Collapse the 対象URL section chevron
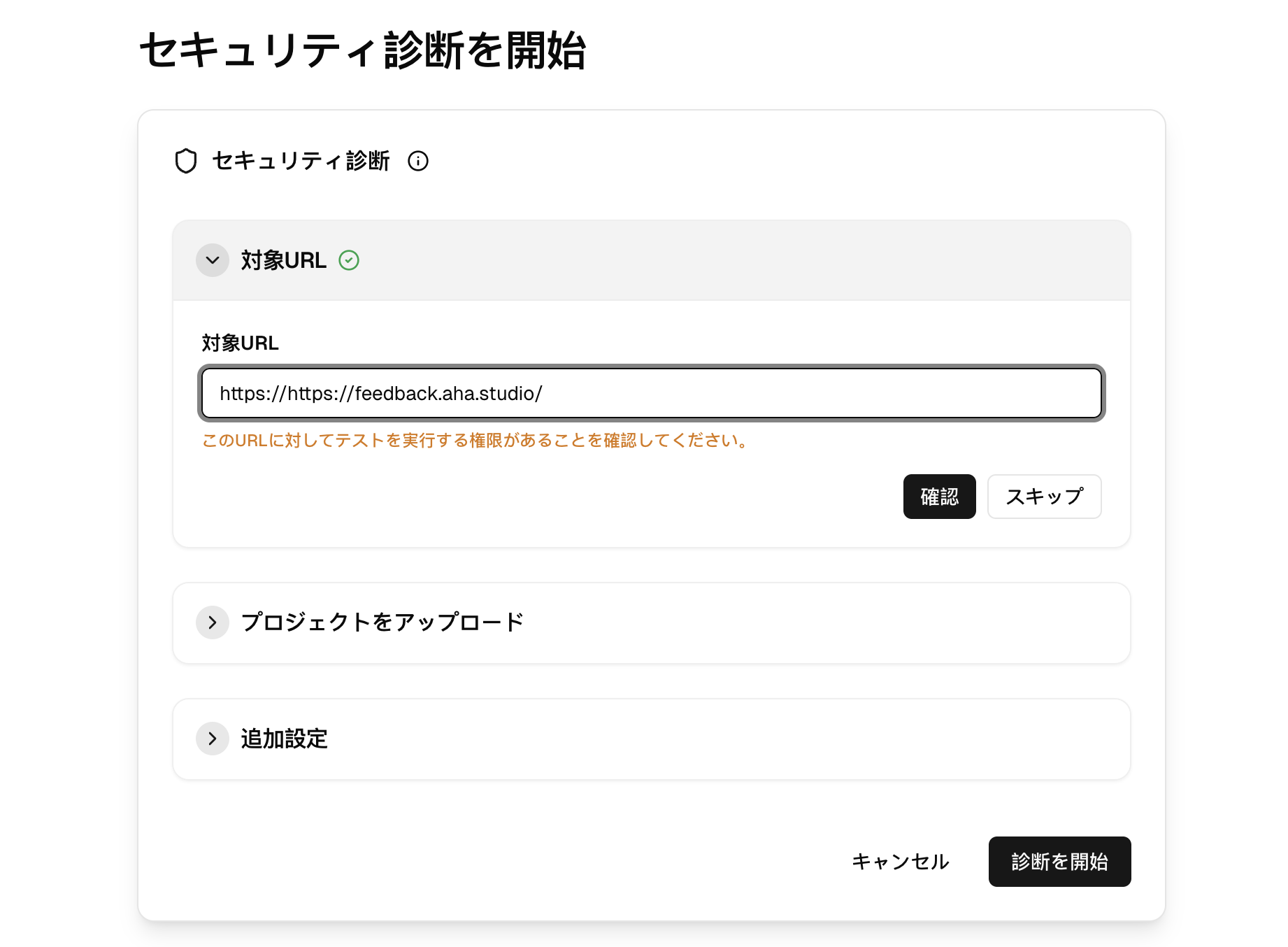The image size is (1288, 947). click(213, 260)
